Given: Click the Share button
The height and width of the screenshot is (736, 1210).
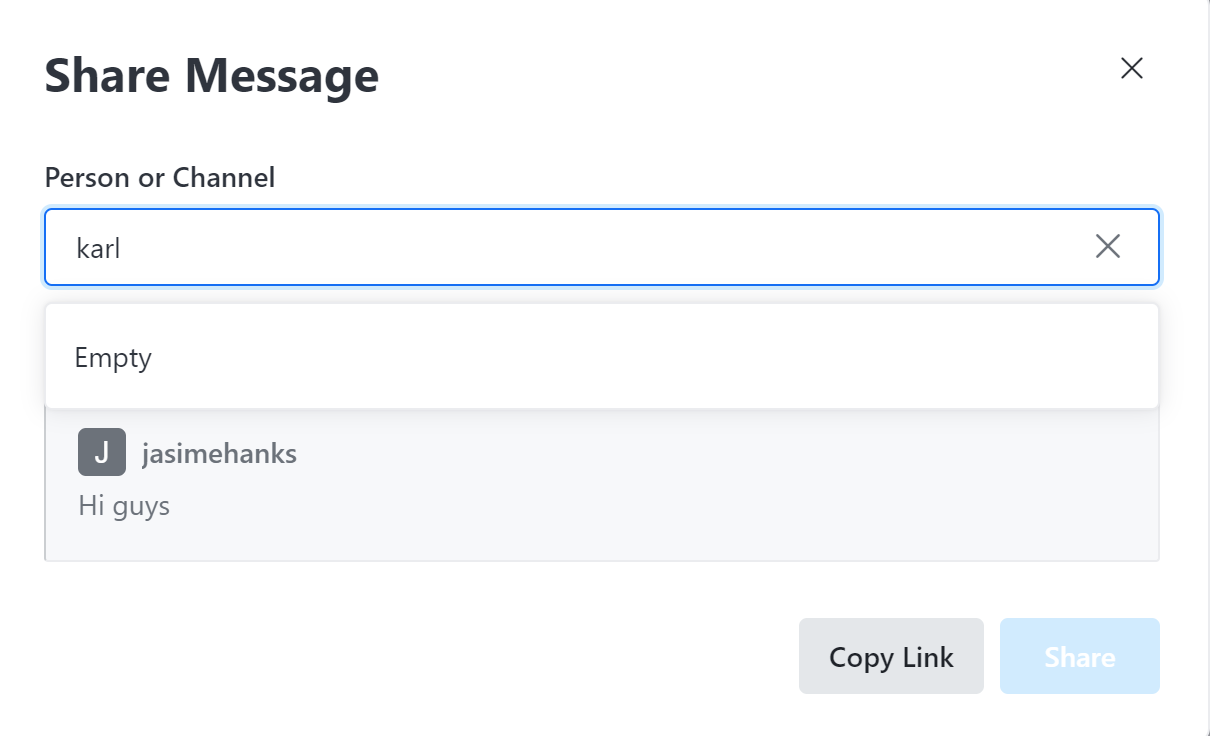Looking at the screenshot, I should click(1079, 656).
